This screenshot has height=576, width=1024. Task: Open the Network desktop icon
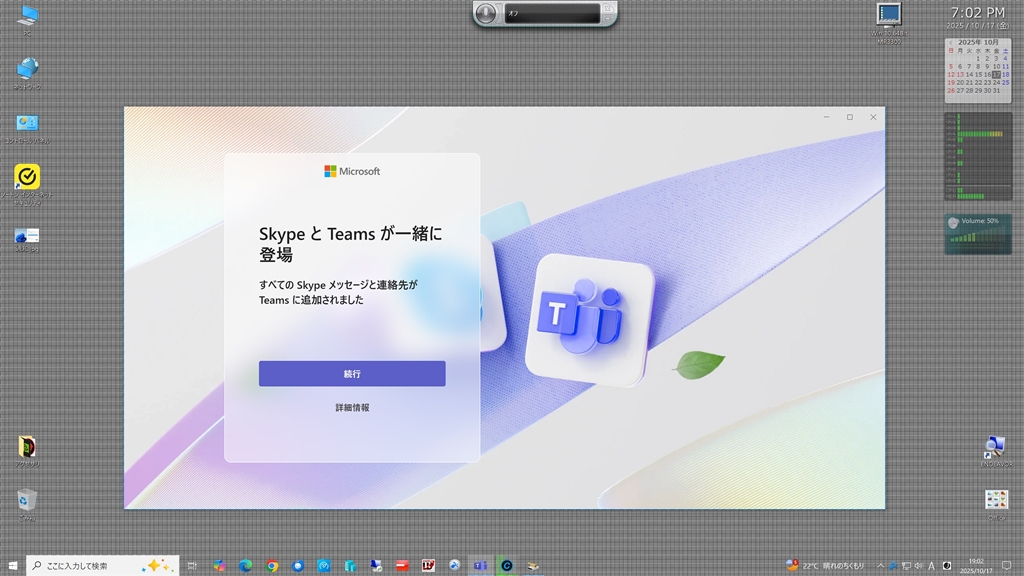click(27, 73)
